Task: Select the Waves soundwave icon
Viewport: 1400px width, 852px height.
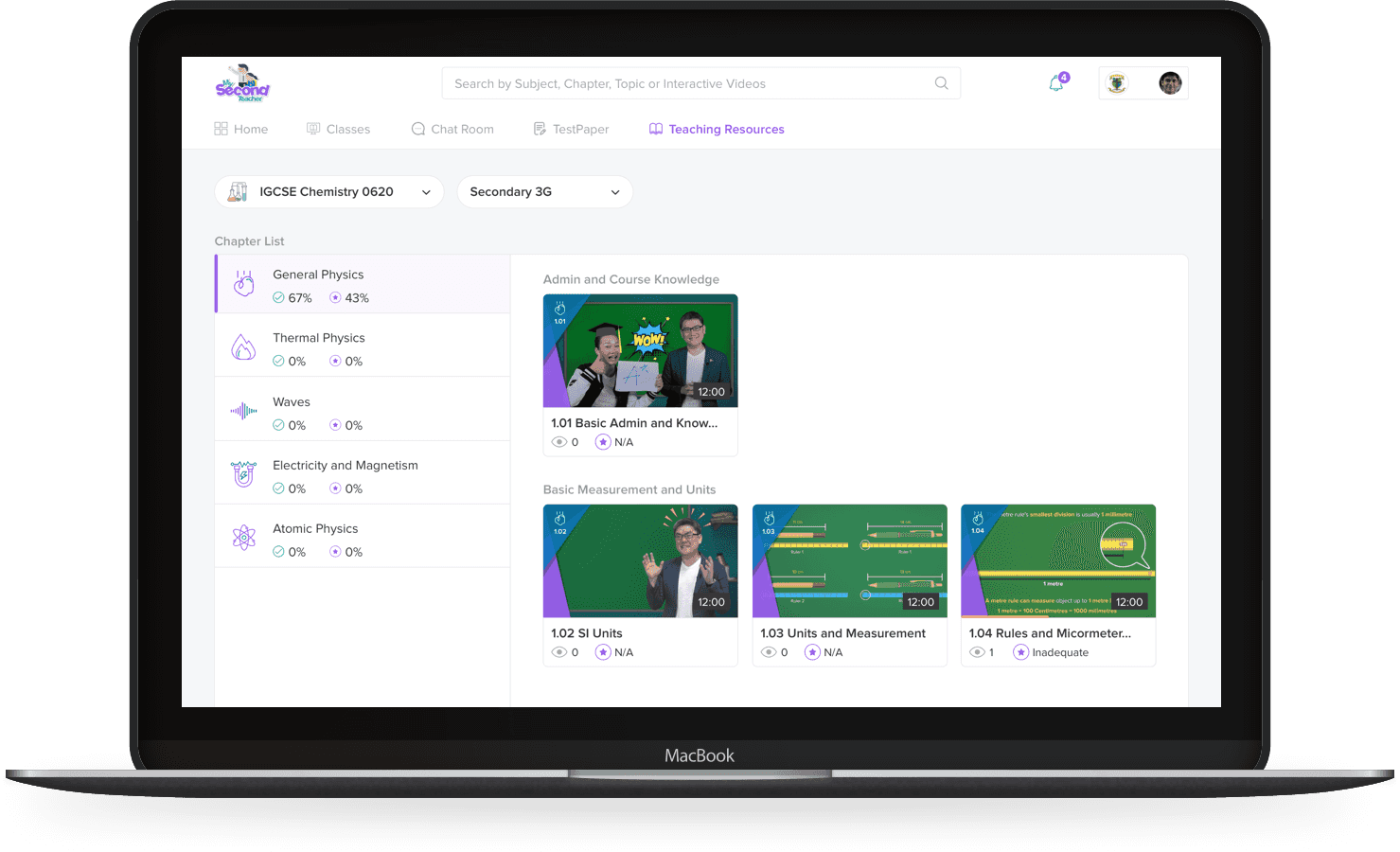Action: [243, 411]
